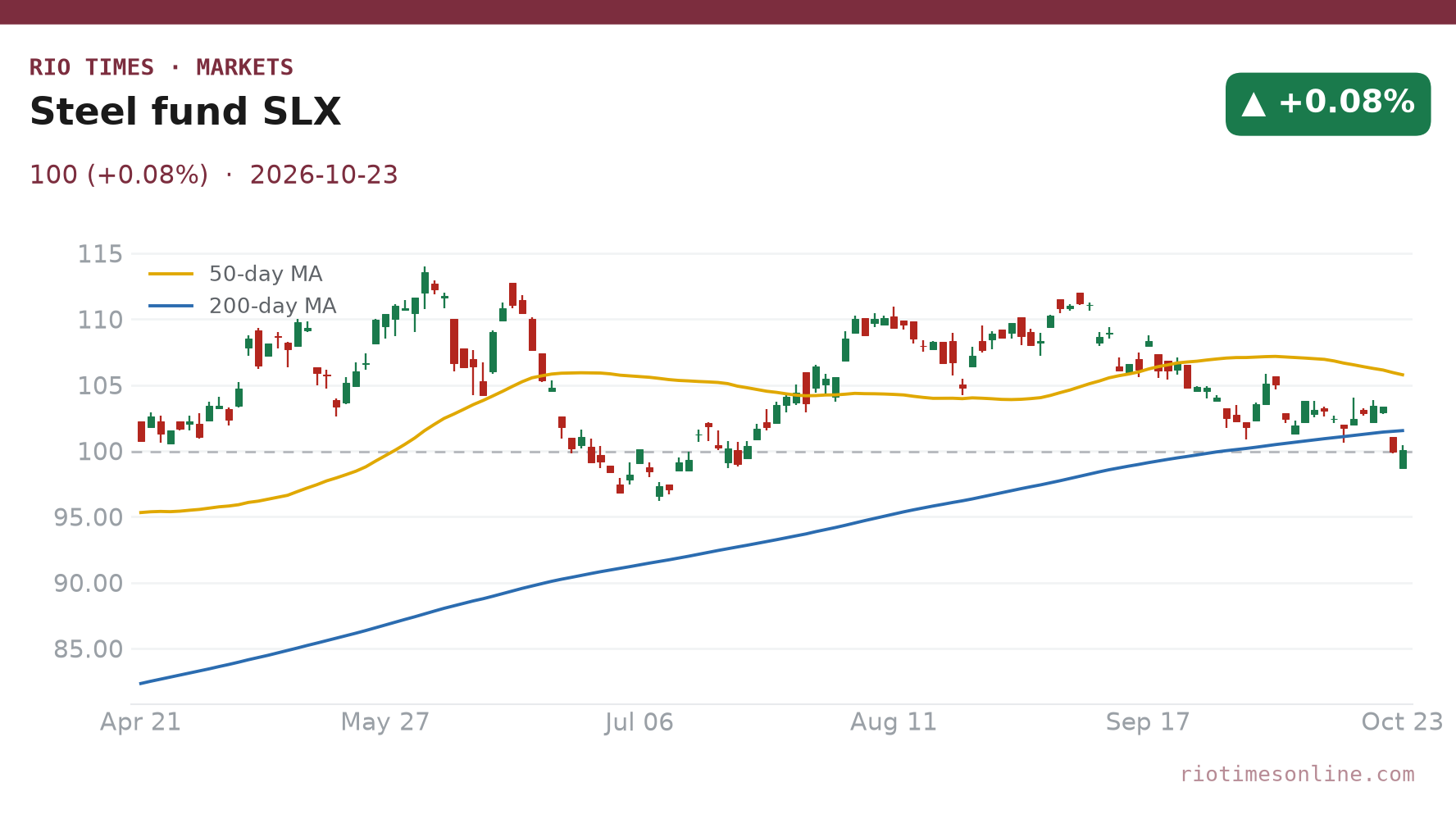Click the last green candlestick on Oct 23

pos(1403,459)
